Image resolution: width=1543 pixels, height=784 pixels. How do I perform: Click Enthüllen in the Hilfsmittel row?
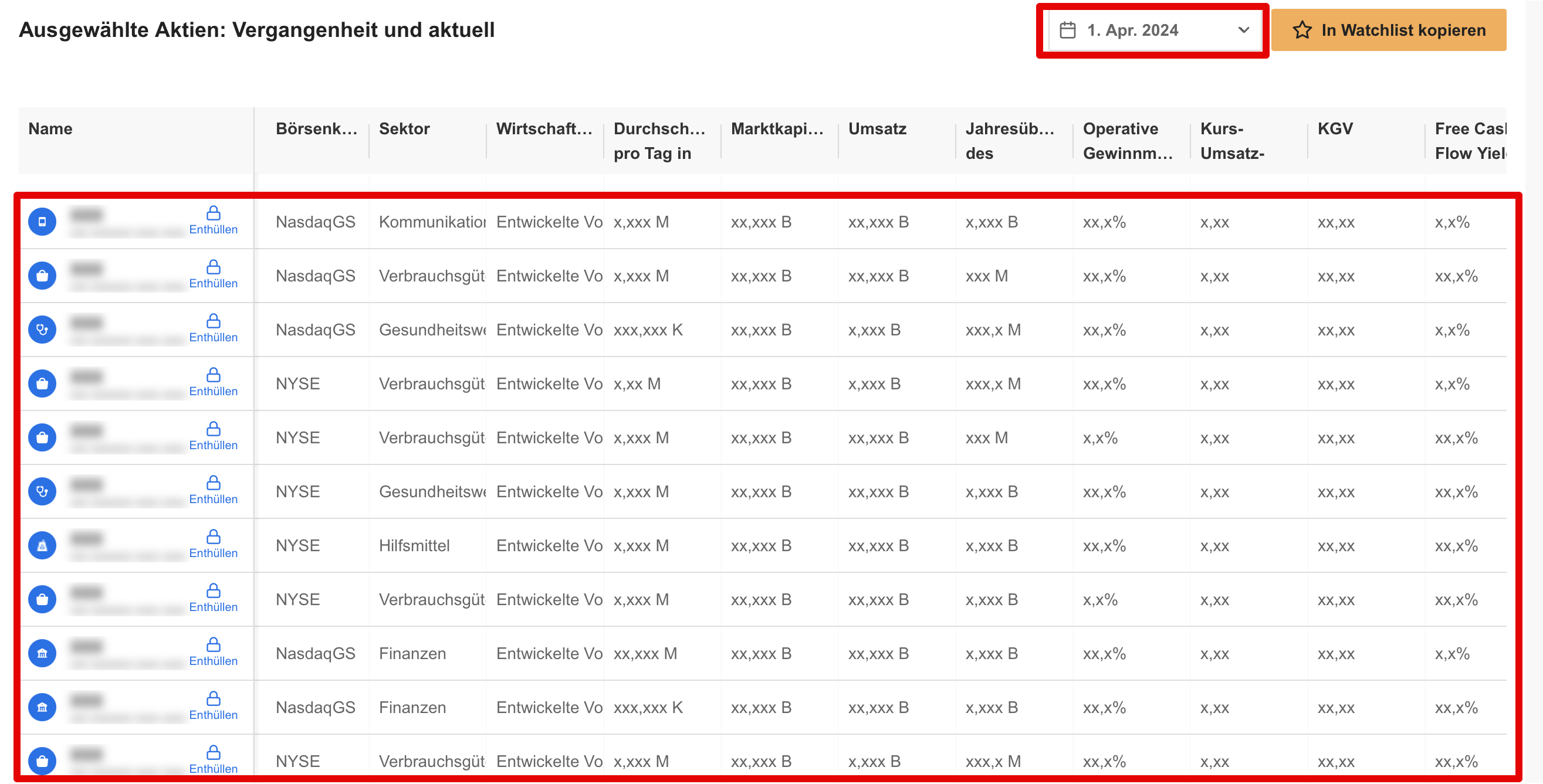point(213,553)
